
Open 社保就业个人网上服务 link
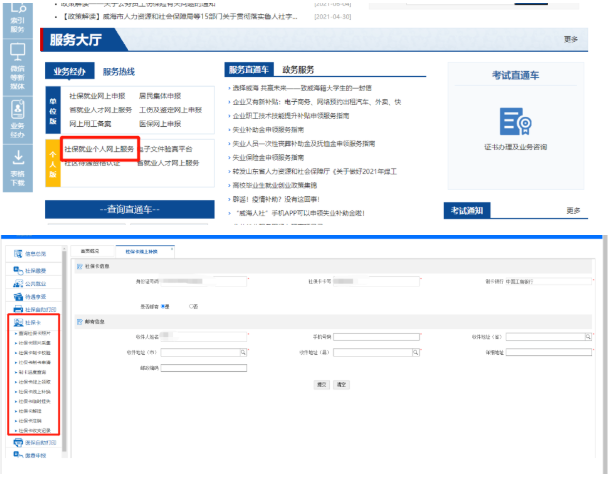point(98,148)
